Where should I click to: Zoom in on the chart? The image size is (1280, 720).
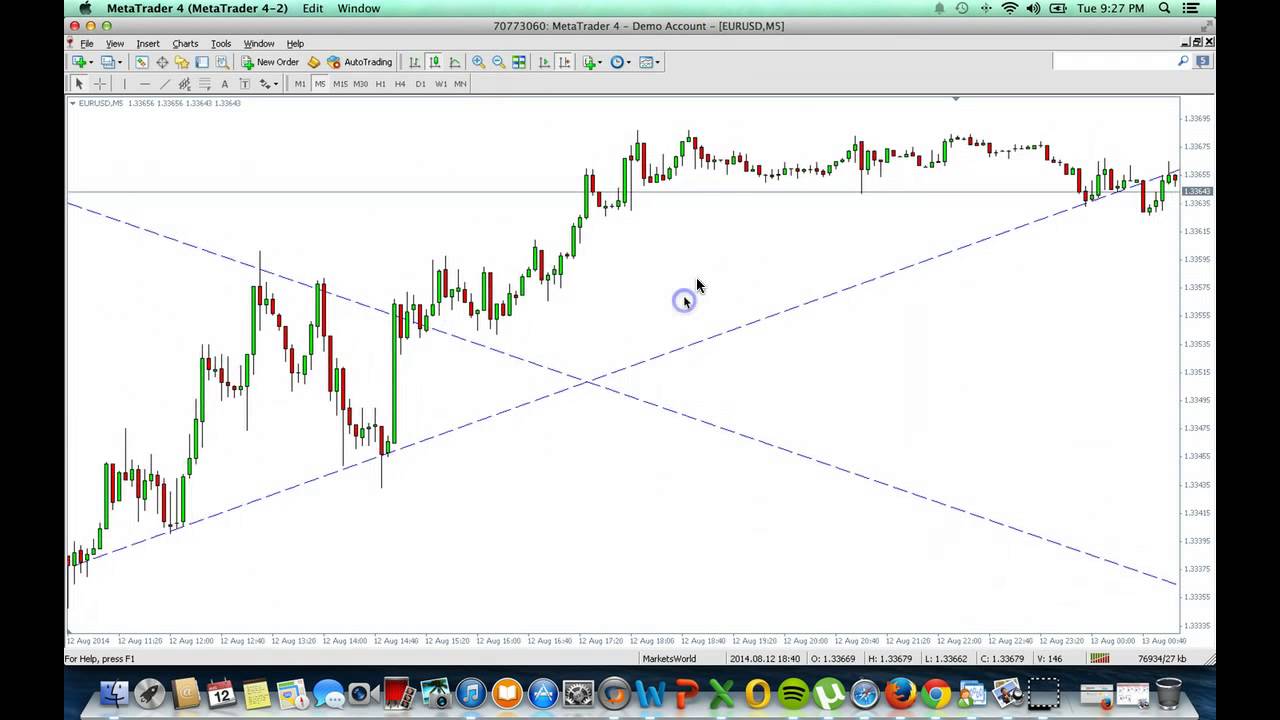point(478,62)
